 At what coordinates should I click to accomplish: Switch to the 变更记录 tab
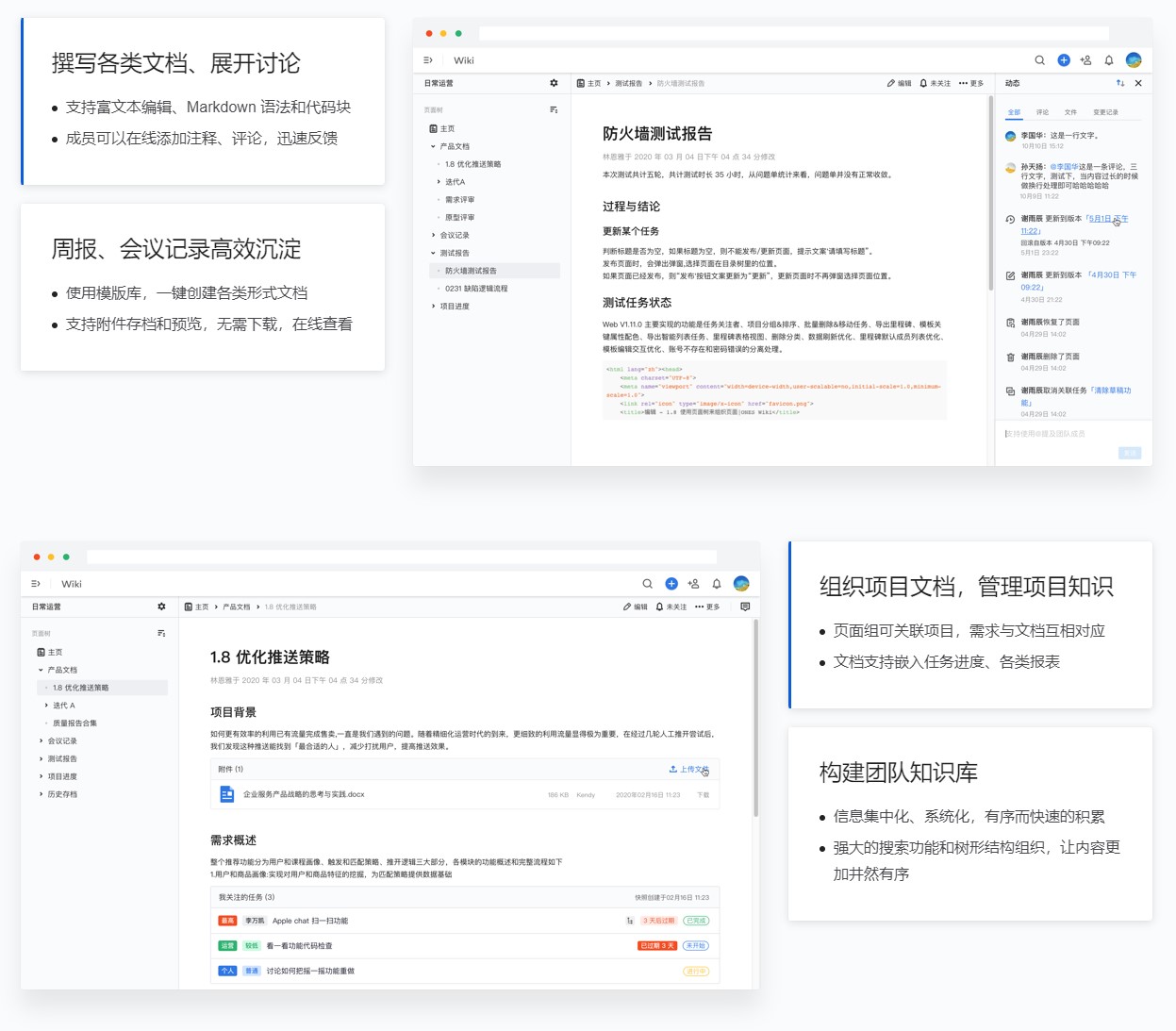coord(1105,112)
